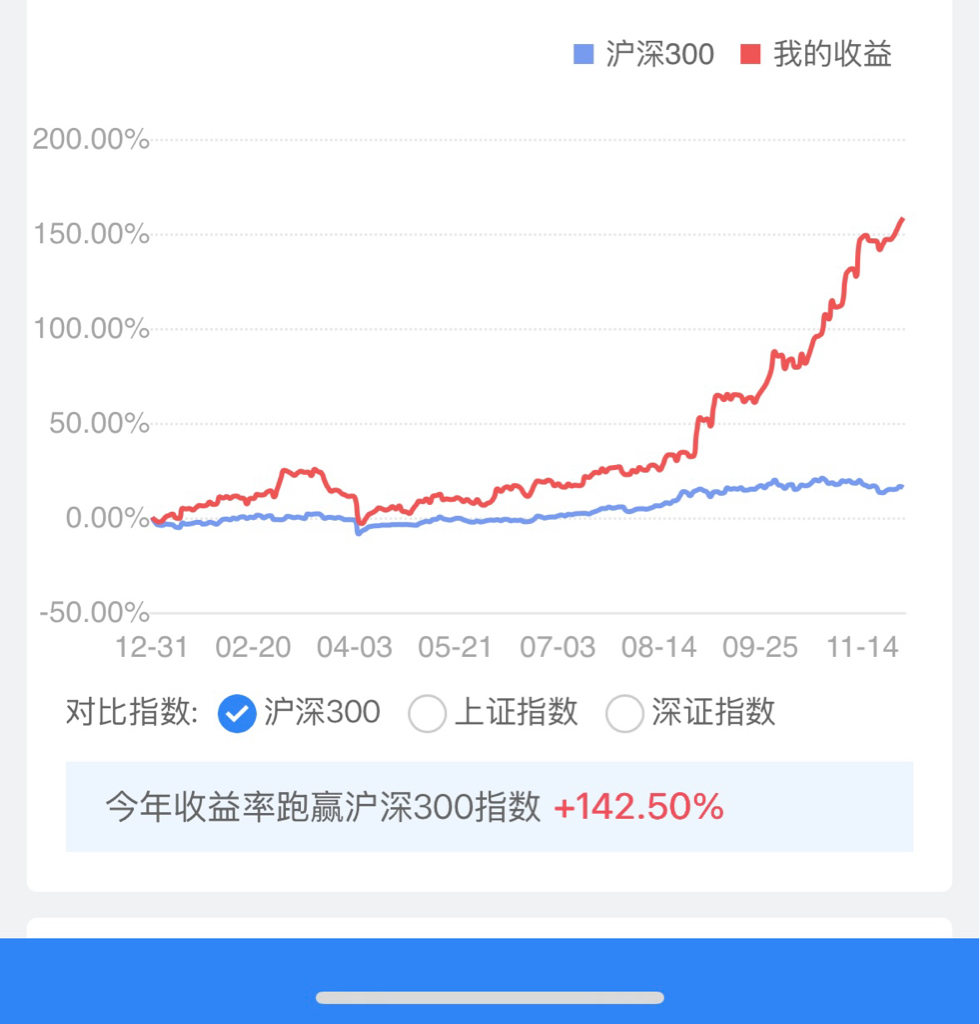Screen dimensions: 980x1024
Task: Click the 深证指数 option label
Action: click(x=714, y=712)
